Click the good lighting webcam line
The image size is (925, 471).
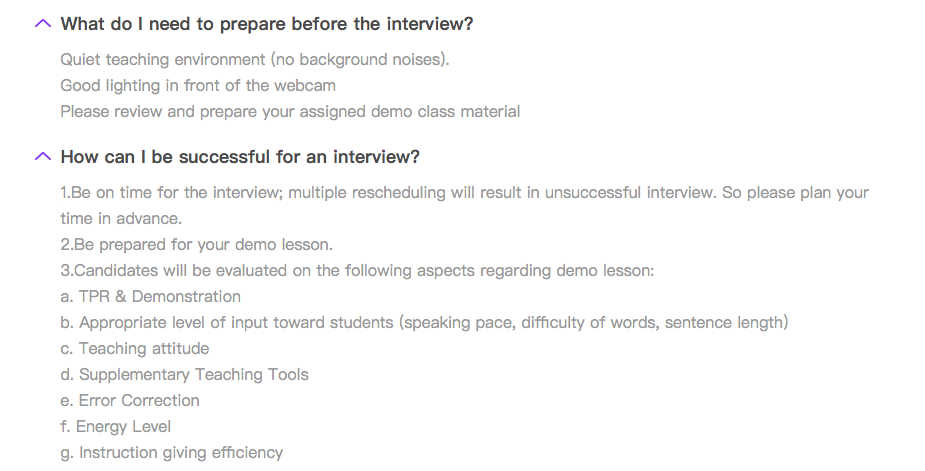198,86
